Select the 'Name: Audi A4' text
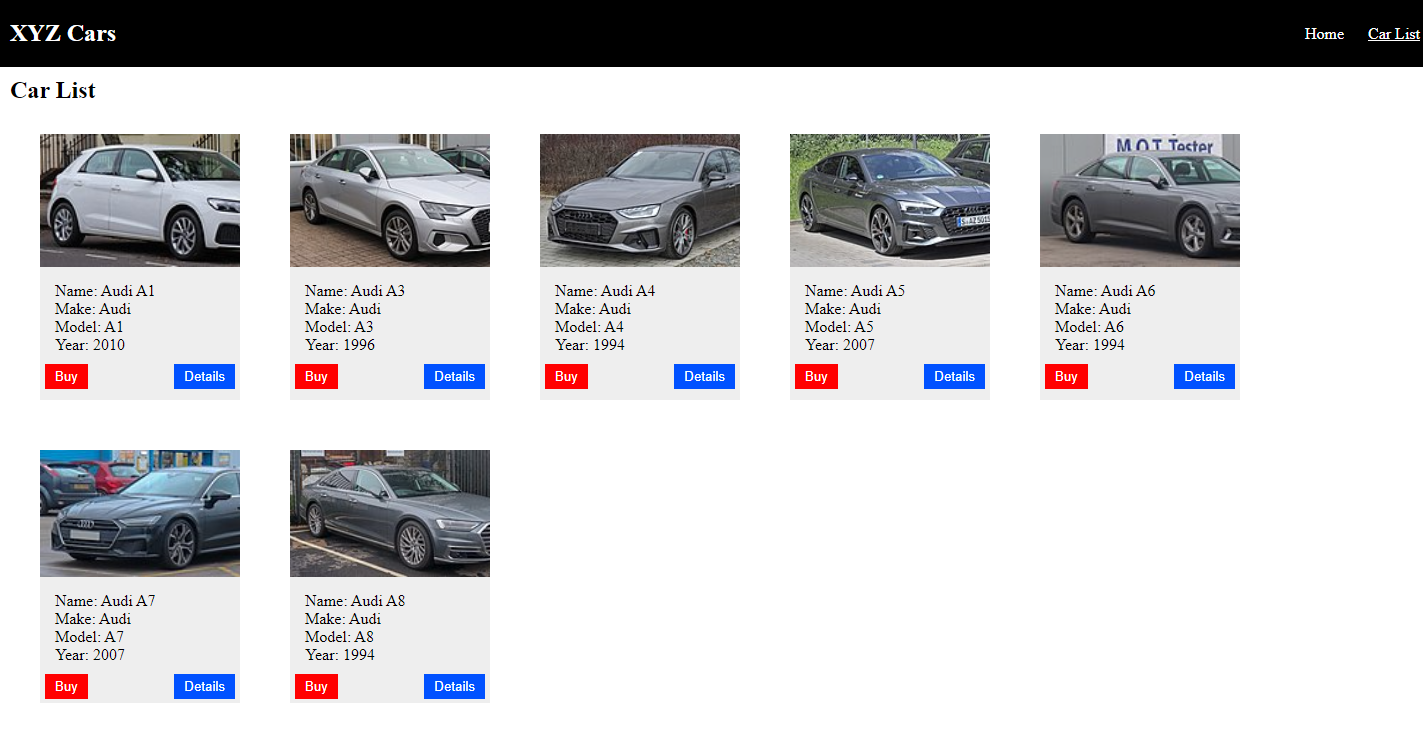 coord(605,291)
